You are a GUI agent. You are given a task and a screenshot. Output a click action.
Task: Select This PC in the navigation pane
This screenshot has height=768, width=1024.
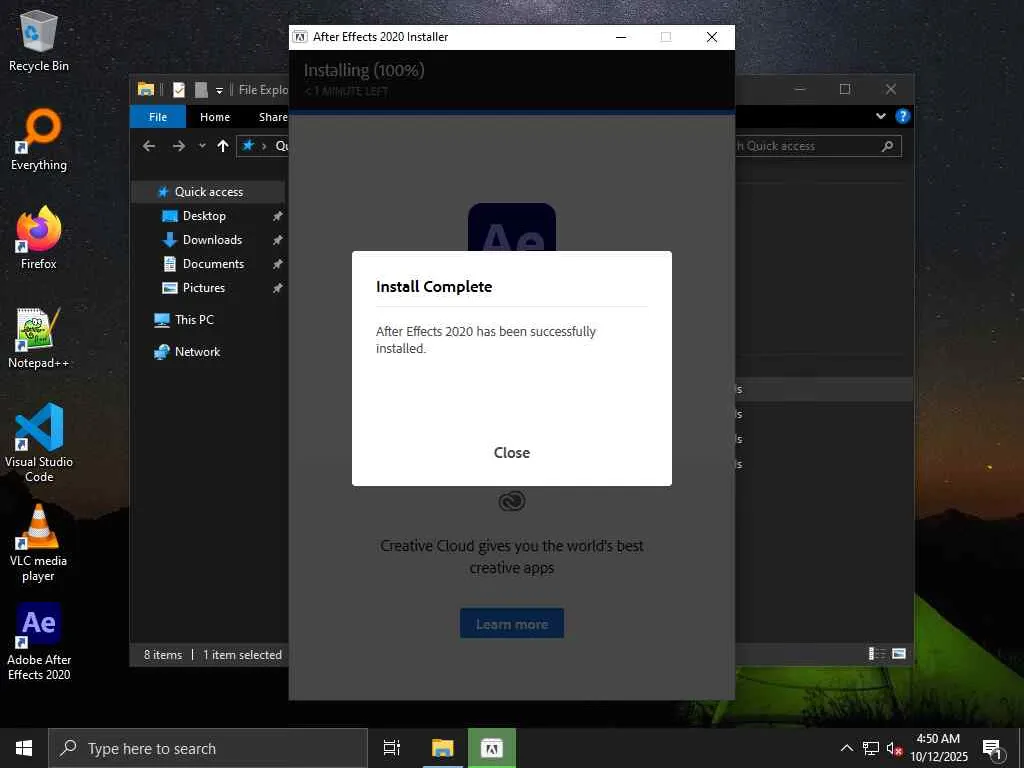click(194, 320)
